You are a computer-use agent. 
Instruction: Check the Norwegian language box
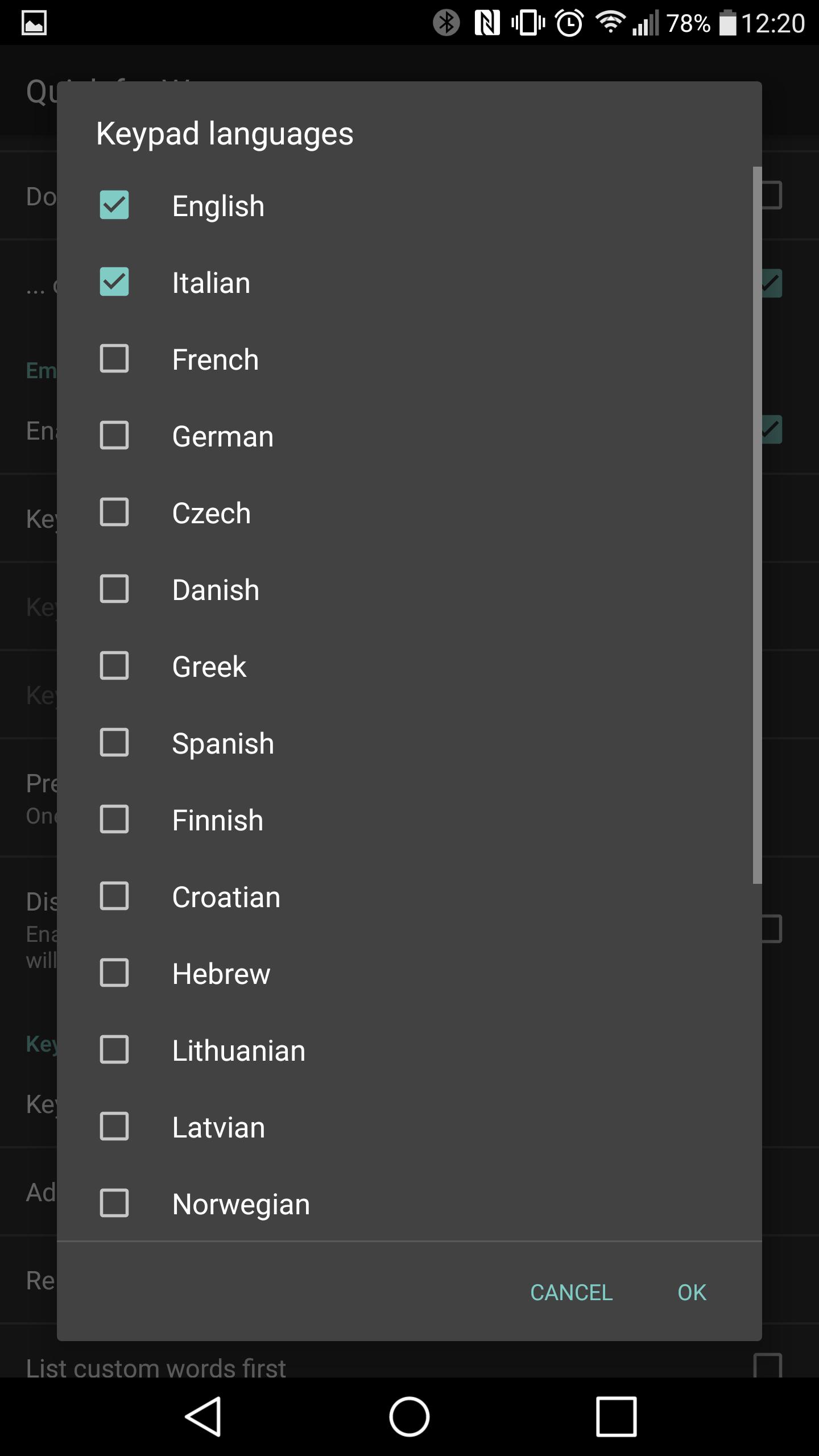coord(114,1203)
